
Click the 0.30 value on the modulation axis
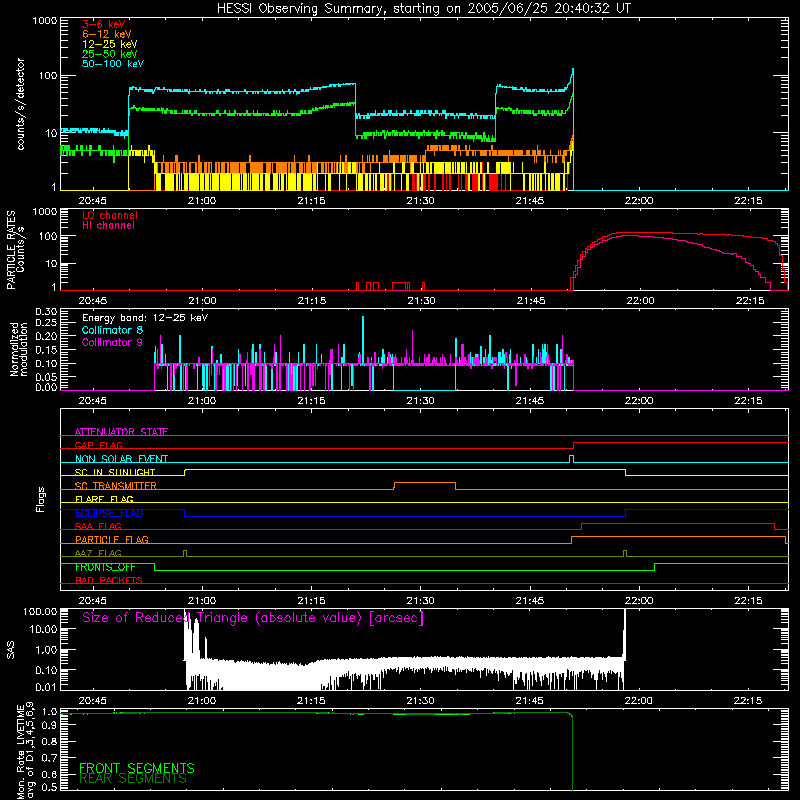pos(46,311)
